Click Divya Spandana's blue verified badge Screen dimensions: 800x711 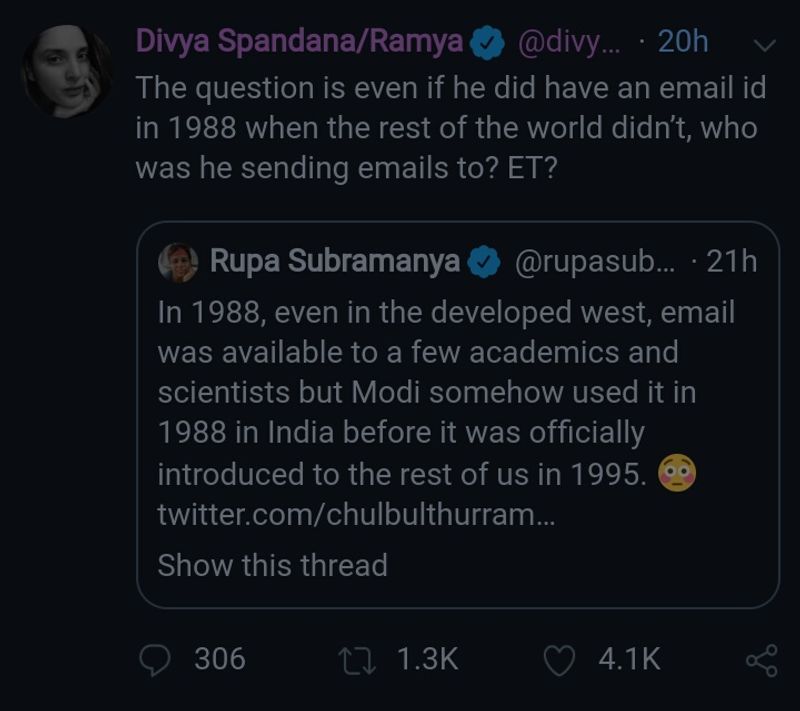[488, 43]
